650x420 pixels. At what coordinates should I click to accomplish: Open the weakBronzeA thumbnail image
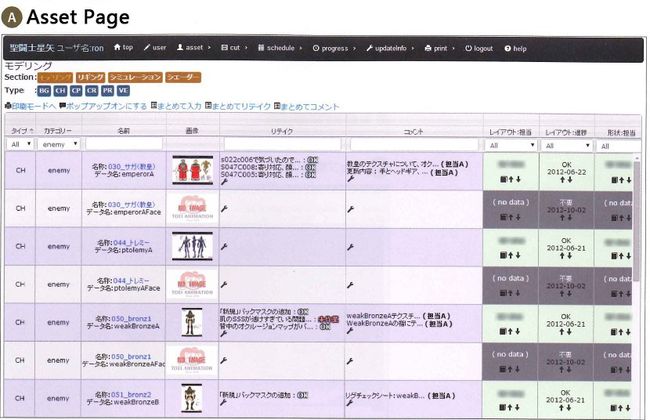[x=192, y=322]
